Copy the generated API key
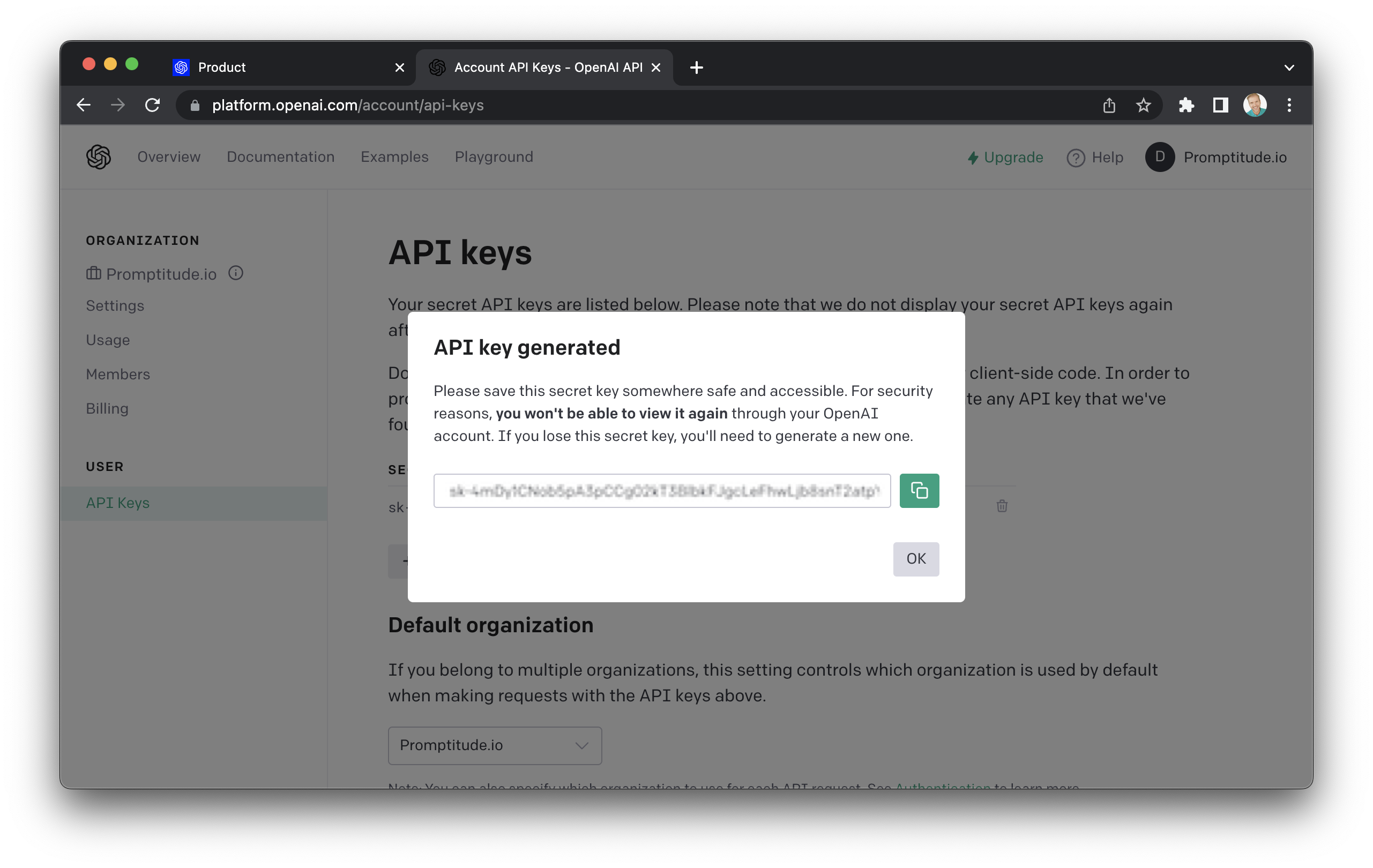1373x868 pixels. (919, 490)
